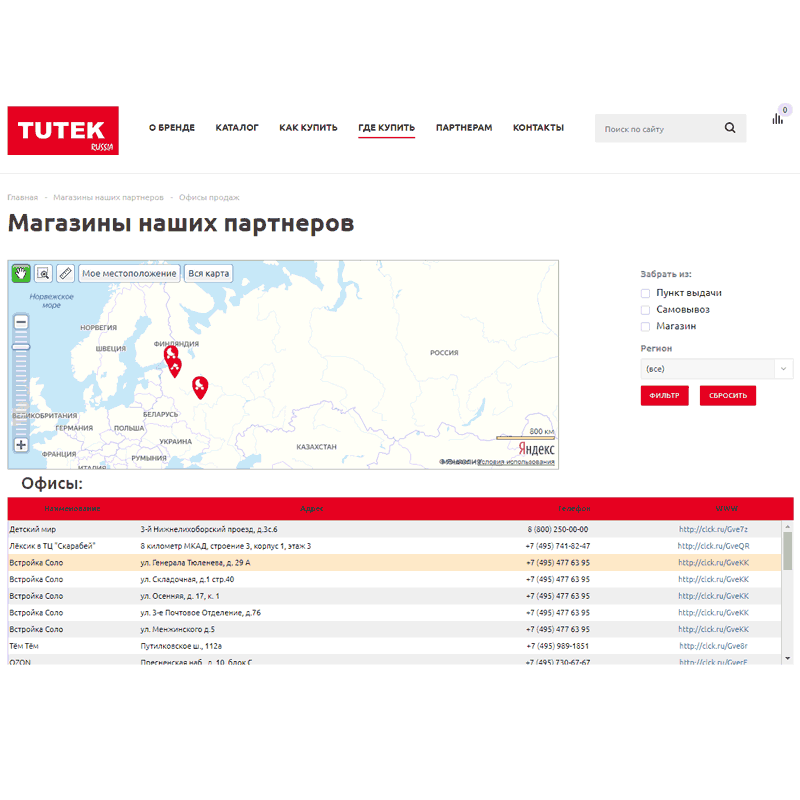The width and height of the screenshot is (800, 800).
Task: Click the Офисы продаж breadcrumb
Action: click(x=209, y=197)
